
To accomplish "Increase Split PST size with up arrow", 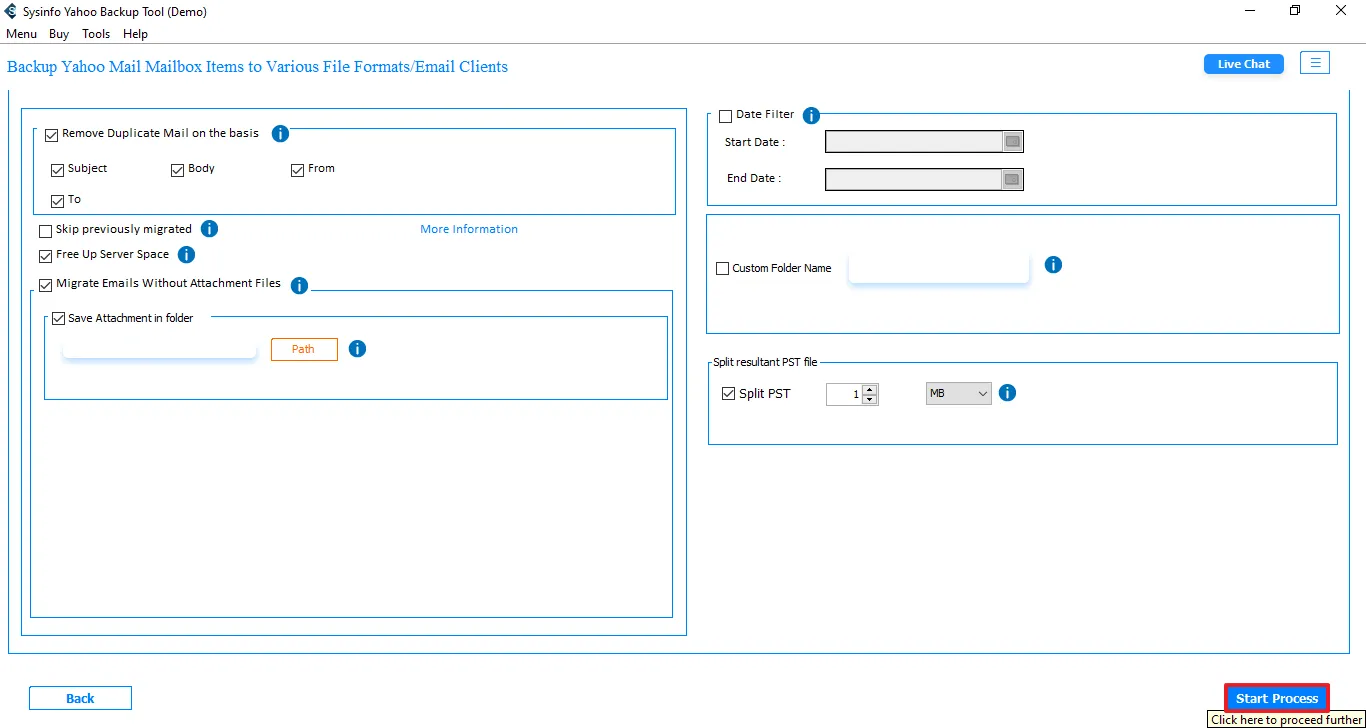I will pos(869,389).
